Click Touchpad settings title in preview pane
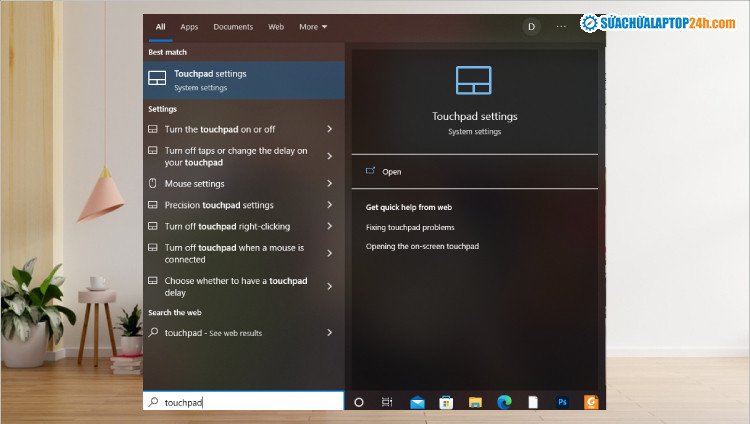The height and width of the screenshot is (424, 750). tap(474, 116)
